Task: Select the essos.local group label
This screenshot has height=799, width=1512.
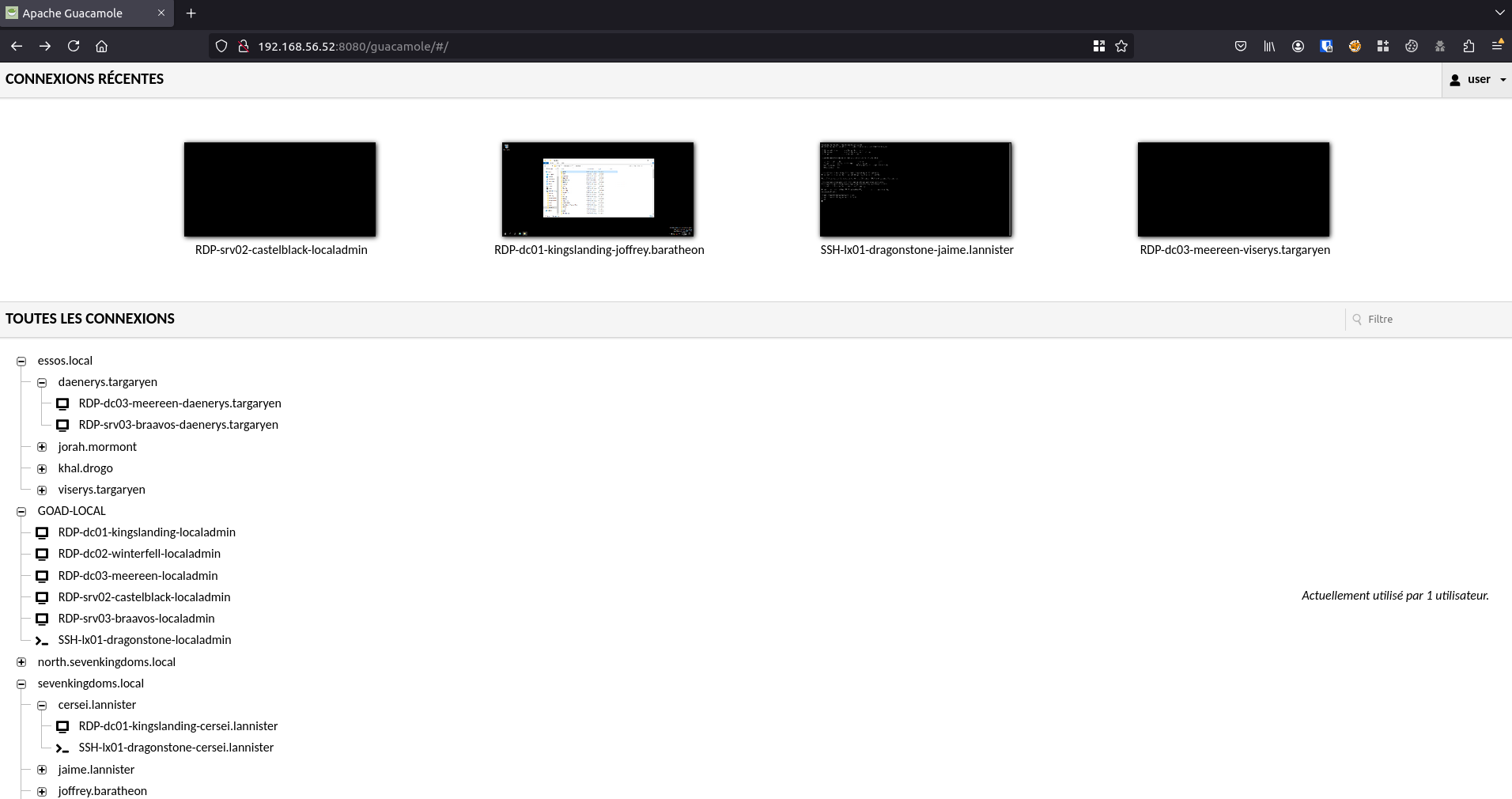Action: coord(65,361)
